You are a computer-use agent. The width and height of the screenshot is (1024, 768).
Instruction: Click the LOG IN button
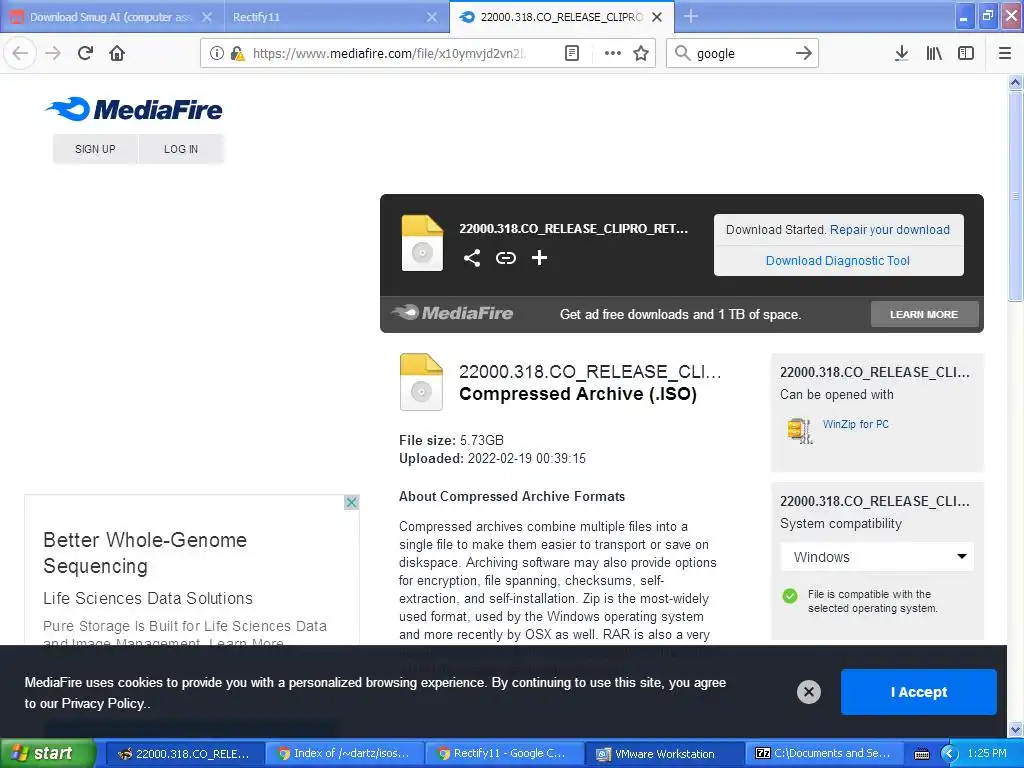pyautogui.click(x=181, y=149)
